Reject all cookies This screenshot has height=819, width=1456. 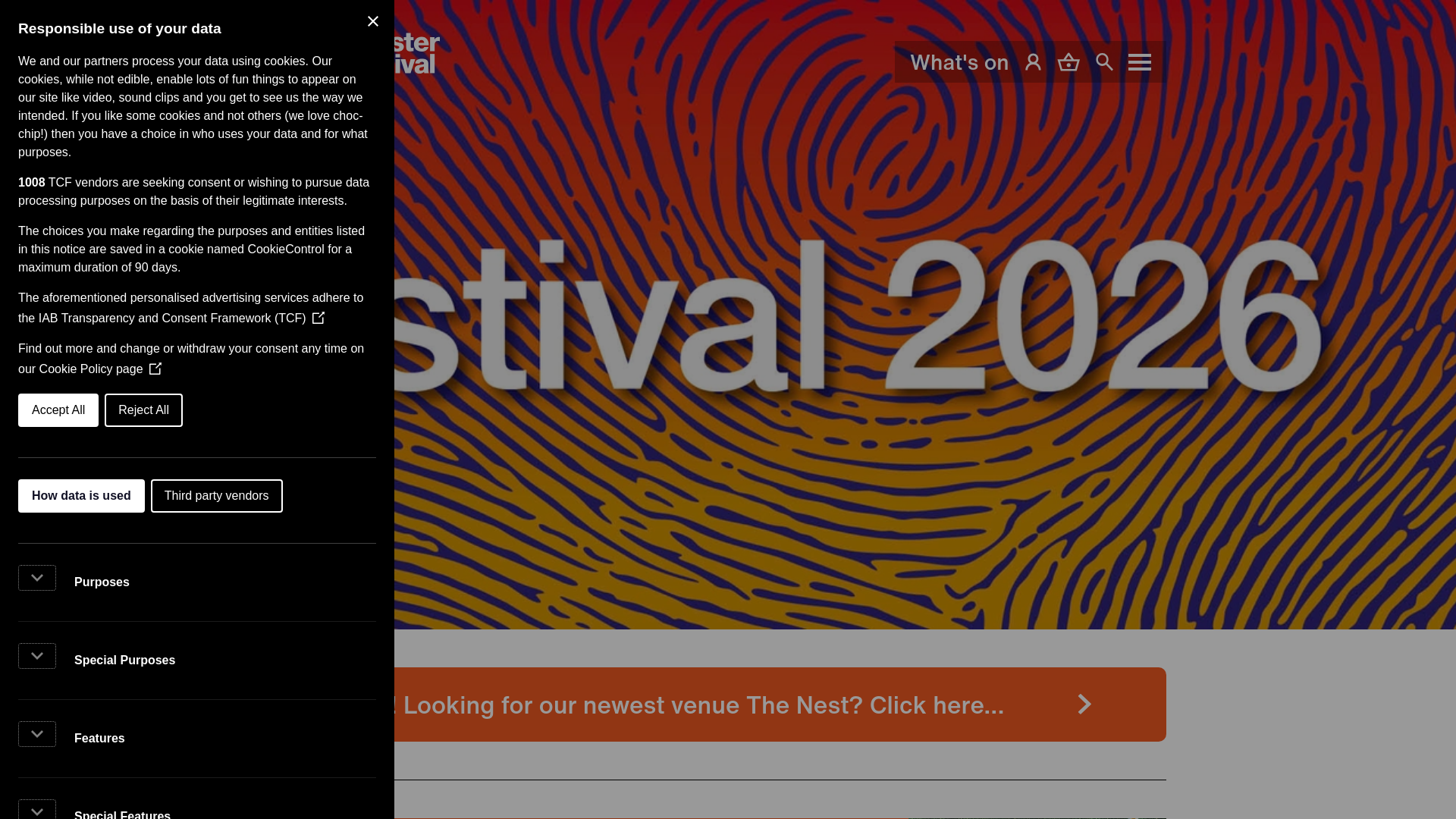143,410
